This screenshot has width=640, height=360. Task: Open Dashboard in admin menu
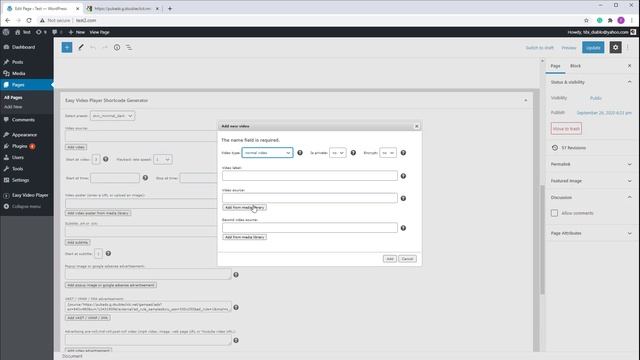23,47
